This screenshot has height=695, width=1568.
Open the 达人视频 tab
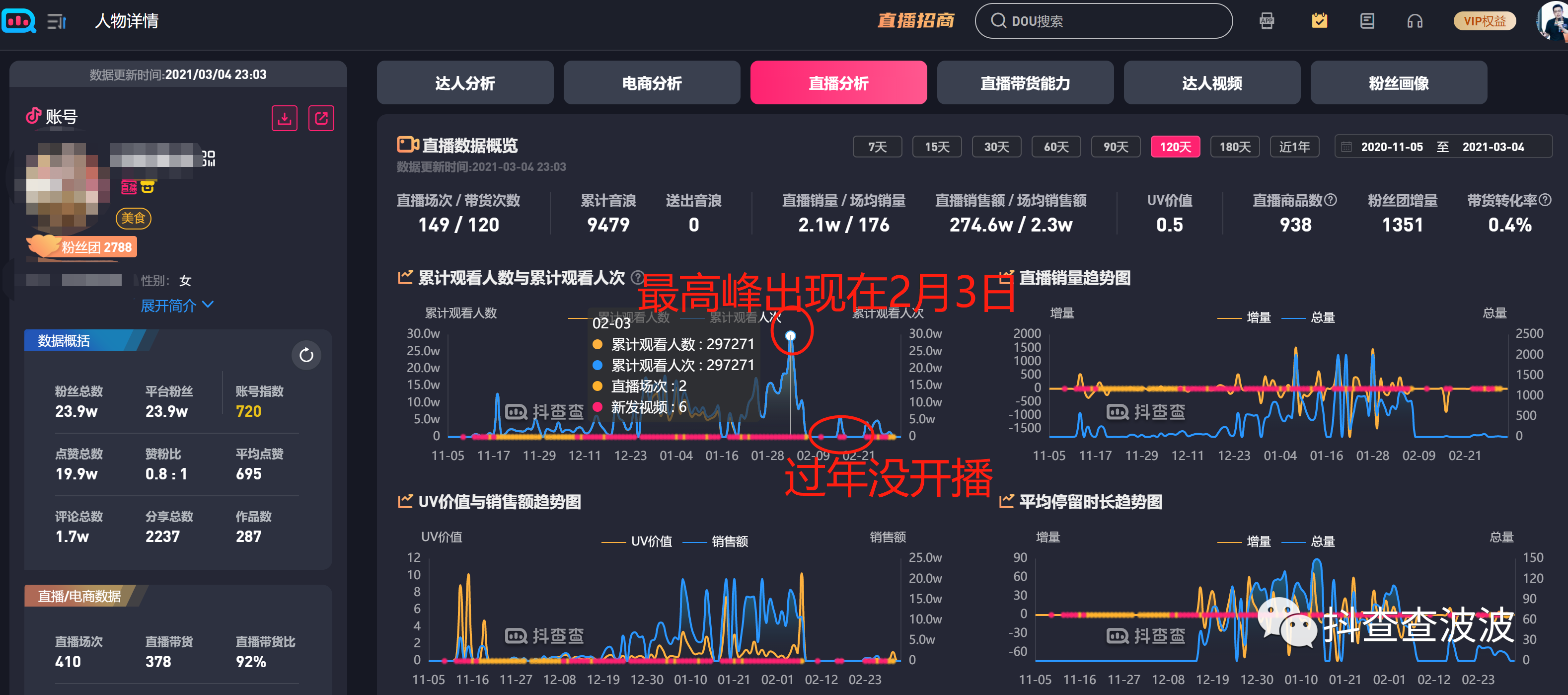[x=1212, y=83]
